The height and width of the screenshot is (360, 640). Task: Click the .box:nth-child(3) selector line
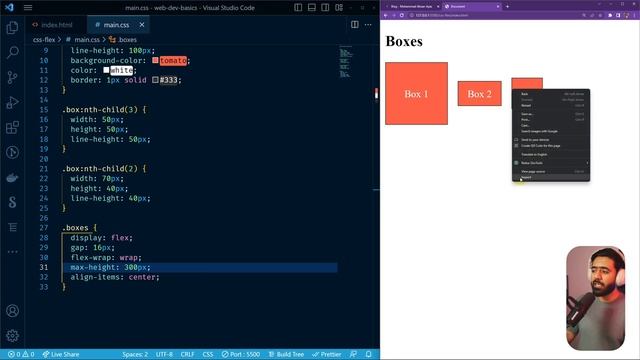click(104, 110)
